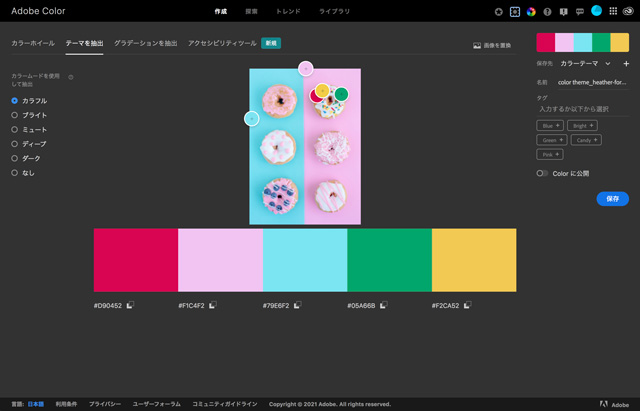Click the タグ tag input field
The height and width of the screenshot is (411, 640).
(583, 109)
